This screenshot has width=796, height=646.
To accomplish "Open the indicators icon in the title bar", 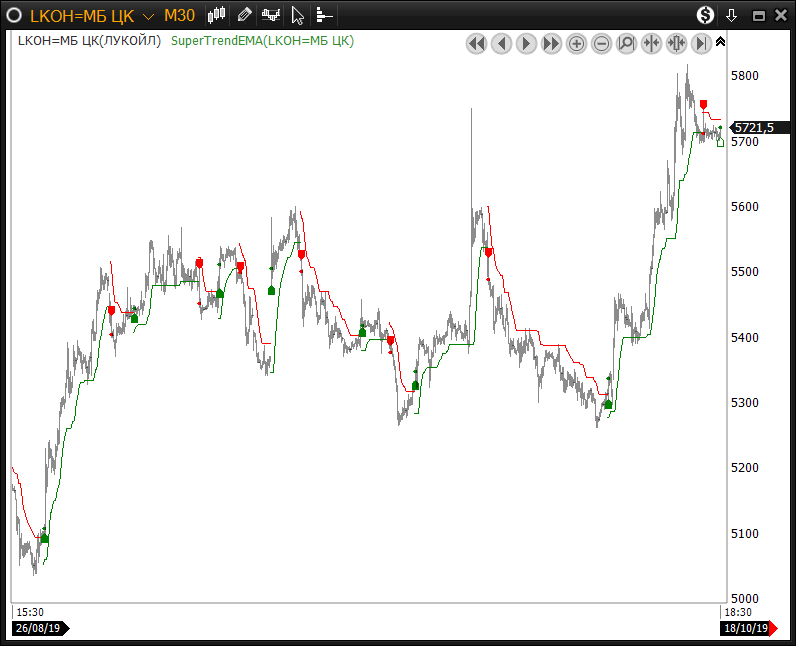I will click(x=271, y=15).
